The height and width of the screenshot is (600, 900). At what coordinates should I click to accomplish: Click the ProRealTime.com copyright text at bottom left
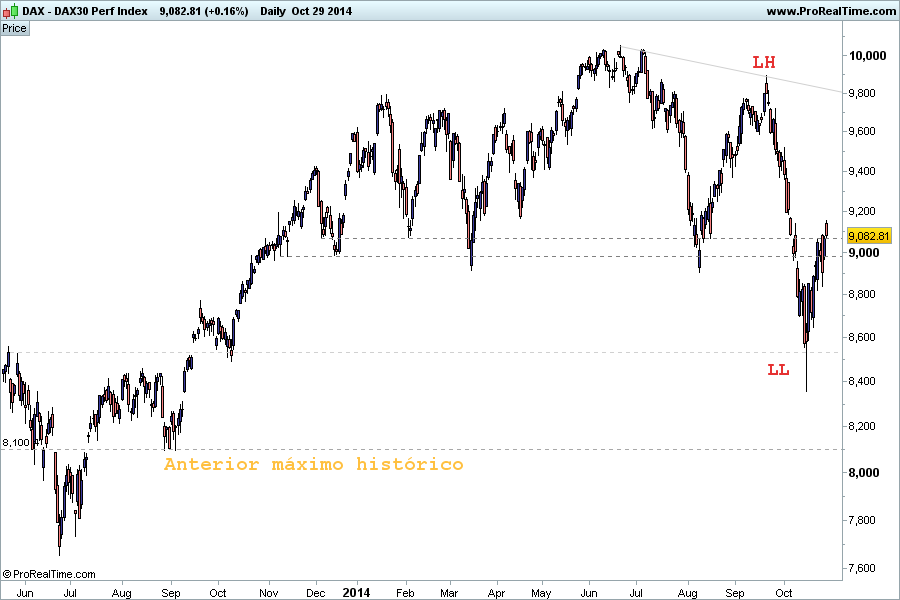click(x=49, y=574)
